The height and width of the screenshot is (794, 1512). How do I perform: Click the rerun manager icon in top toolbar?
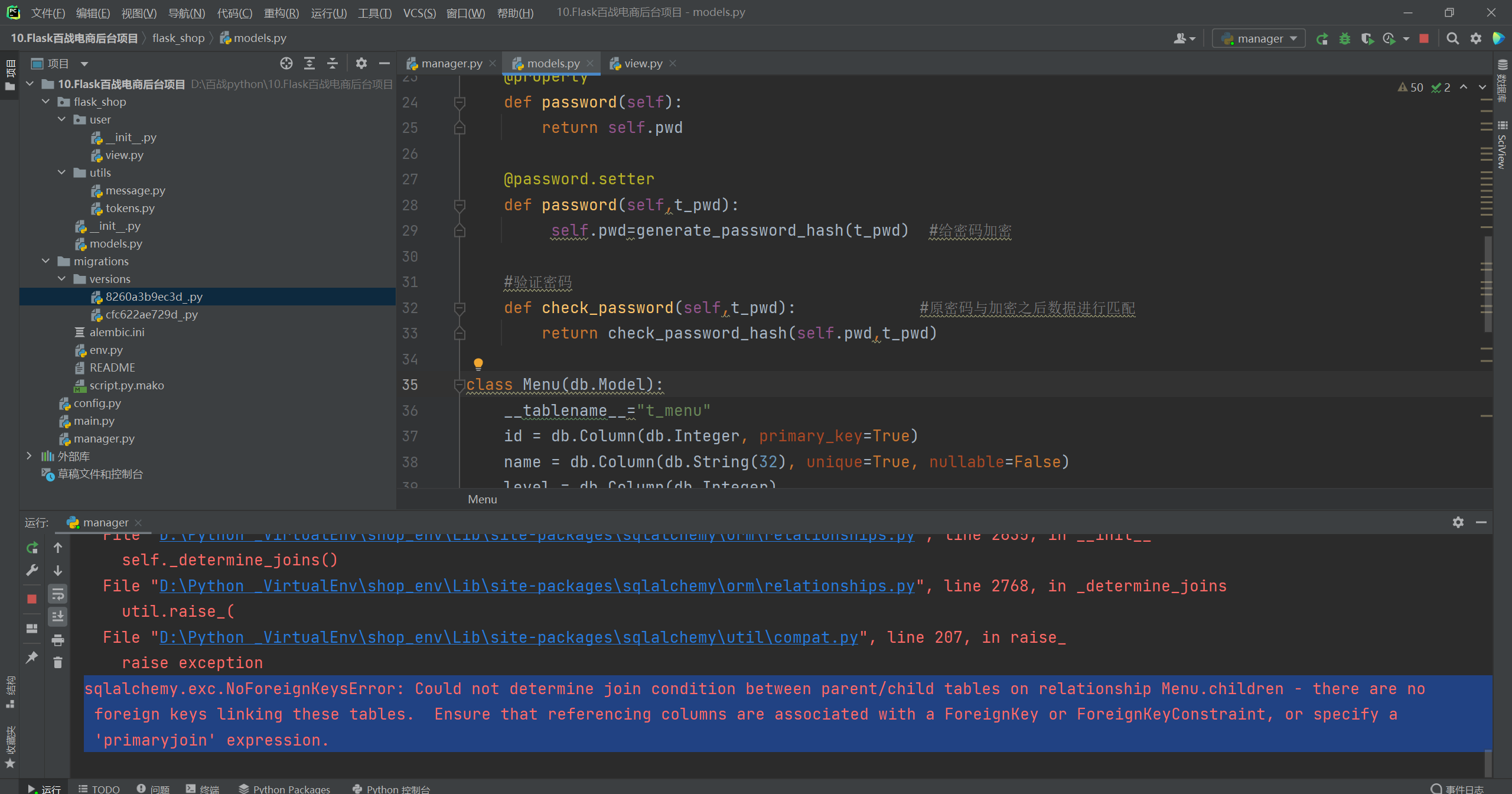tap(1322, 39)
